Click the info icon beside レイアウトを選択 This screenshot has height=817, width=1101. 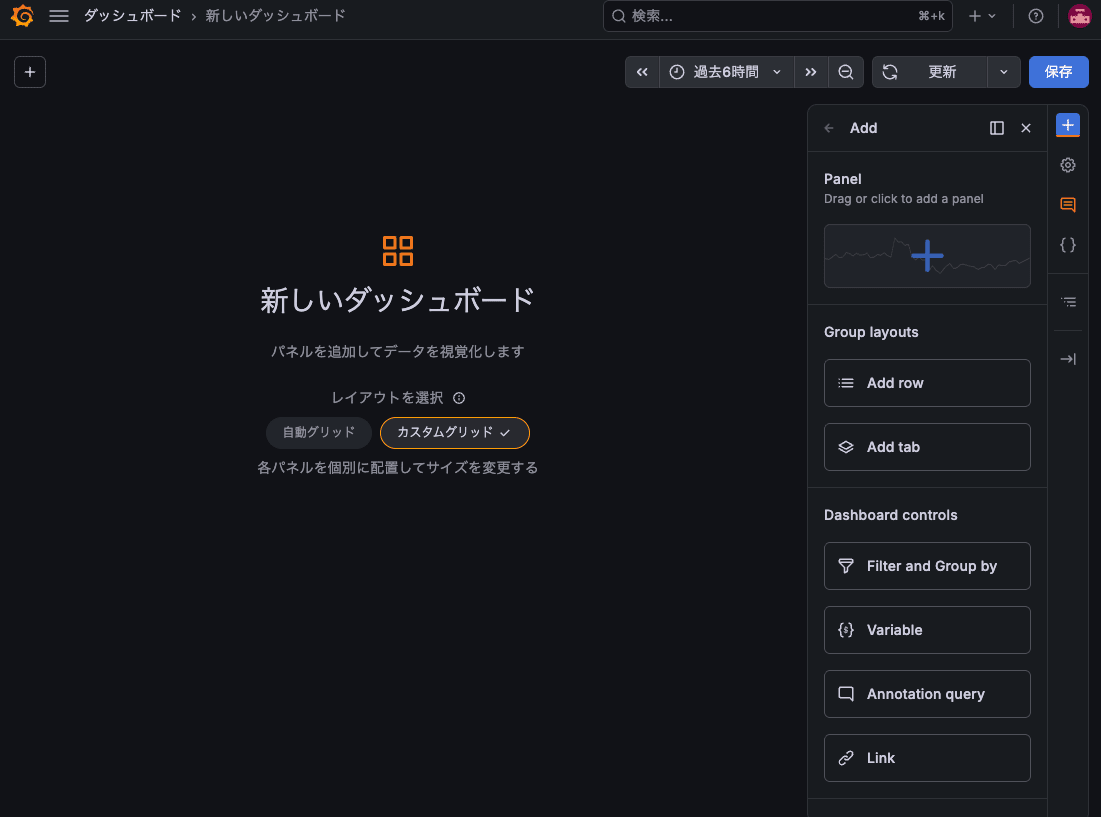(x=459, y=398)
